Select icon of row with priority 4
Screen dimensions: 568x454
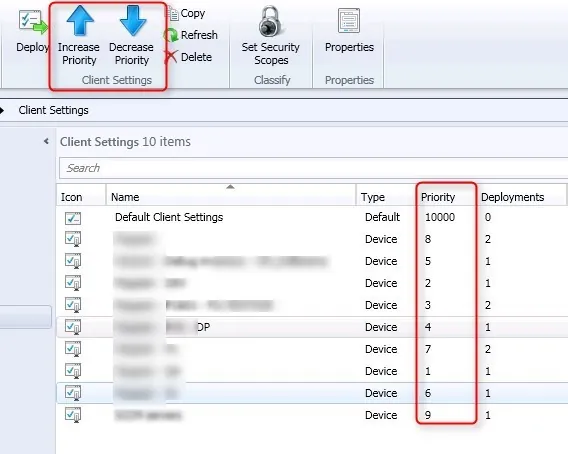click(x=73, y=327)
